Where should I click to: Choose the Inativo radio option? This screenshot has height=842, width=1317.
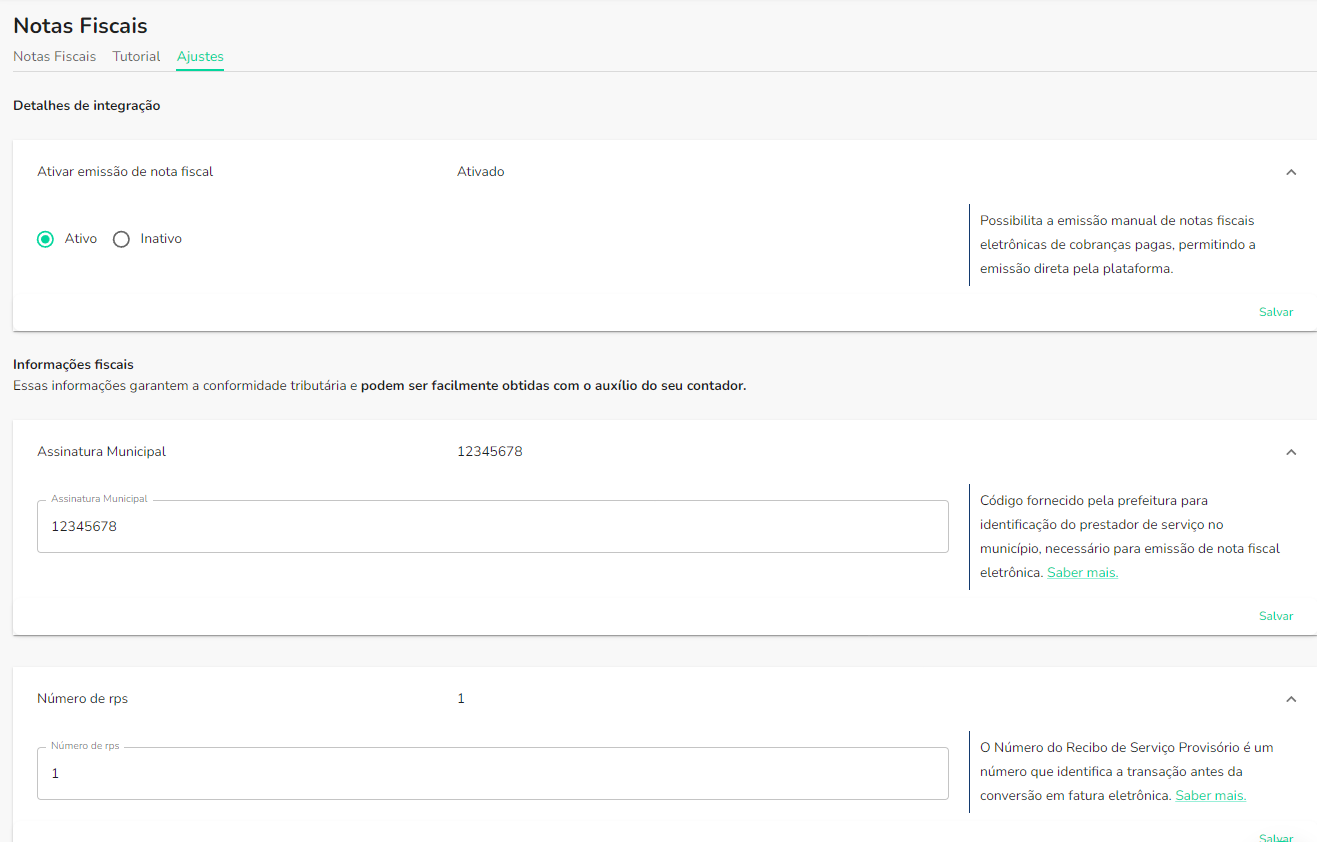[121, 239]
